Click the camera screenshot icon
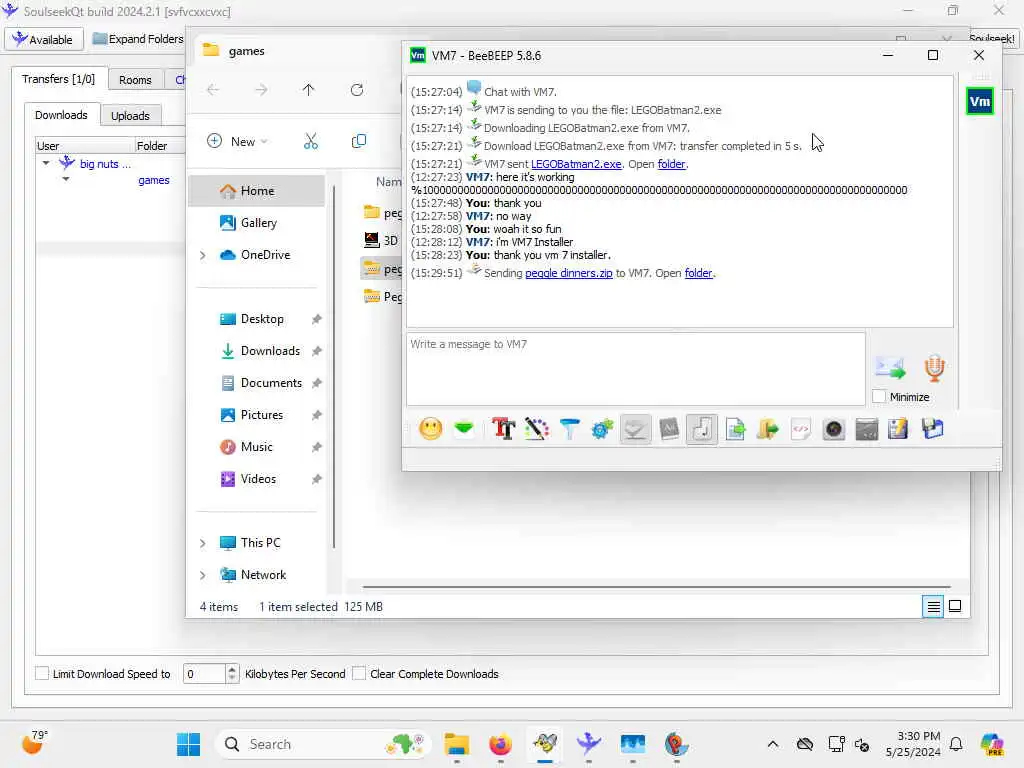This screenshot has width=1024, height=768. [834, 429]
